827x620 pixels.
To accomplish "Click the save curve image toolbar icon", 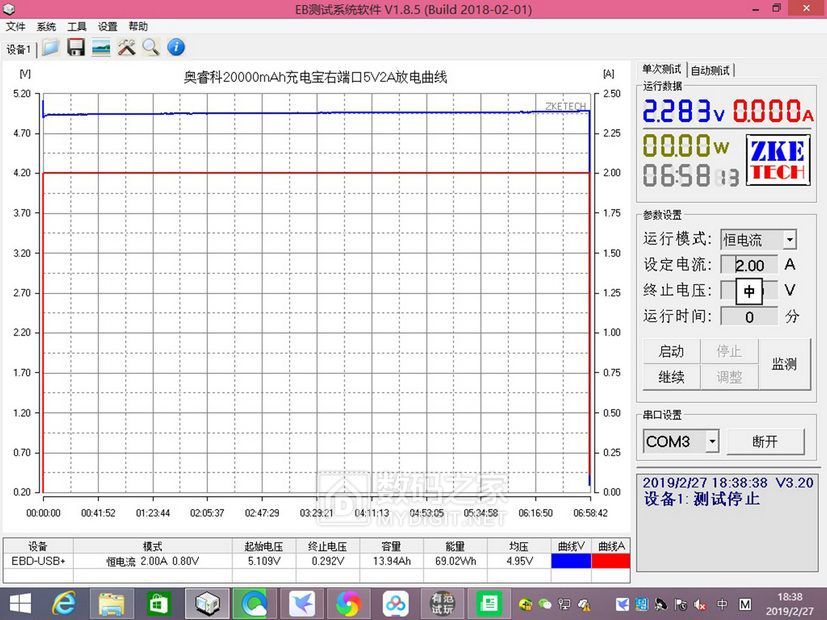I will (x=101, y=47).
